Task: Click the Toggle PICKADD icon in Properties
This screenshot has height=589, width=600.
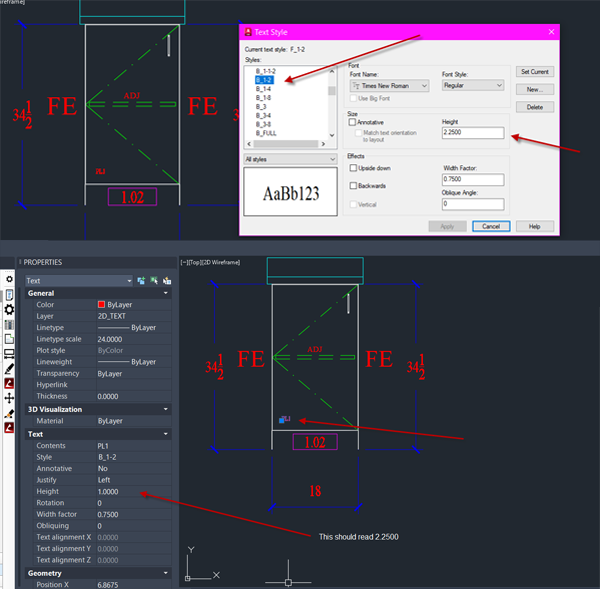Action: (142, 281)
